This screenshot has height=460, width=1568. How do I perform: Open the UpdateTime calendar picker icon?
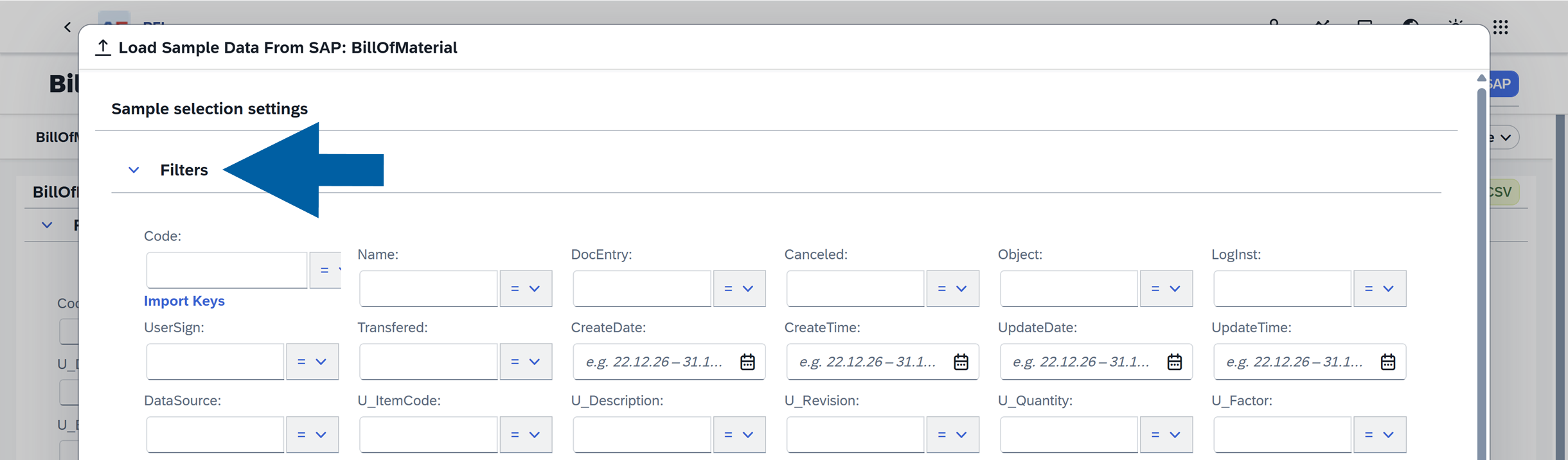click(1387, 362)
